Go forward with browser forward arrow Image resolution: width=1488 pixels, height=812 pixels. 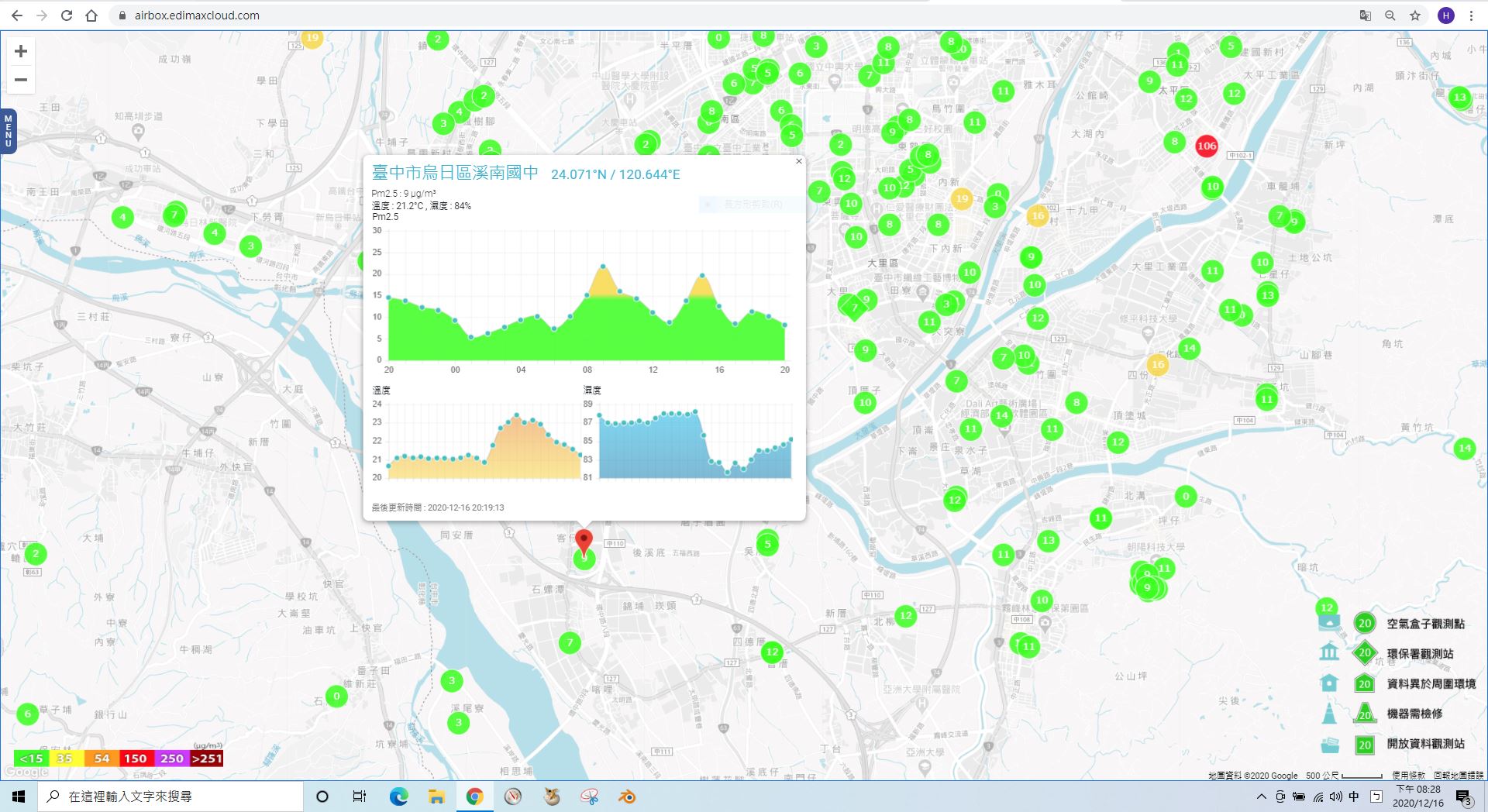click(42, 15)
